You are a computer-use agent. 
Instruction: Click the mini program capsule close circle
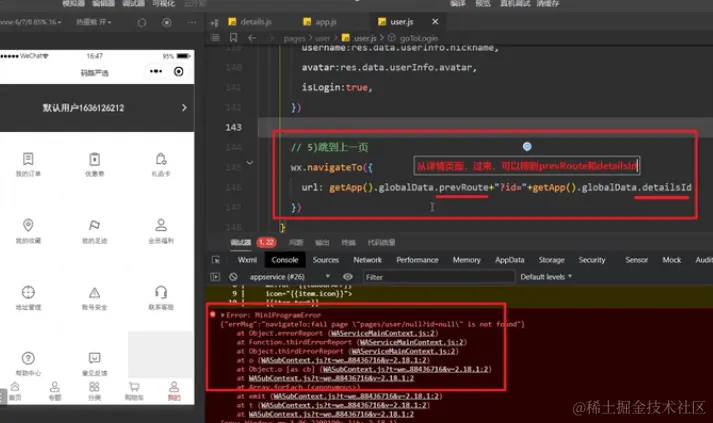179,71
